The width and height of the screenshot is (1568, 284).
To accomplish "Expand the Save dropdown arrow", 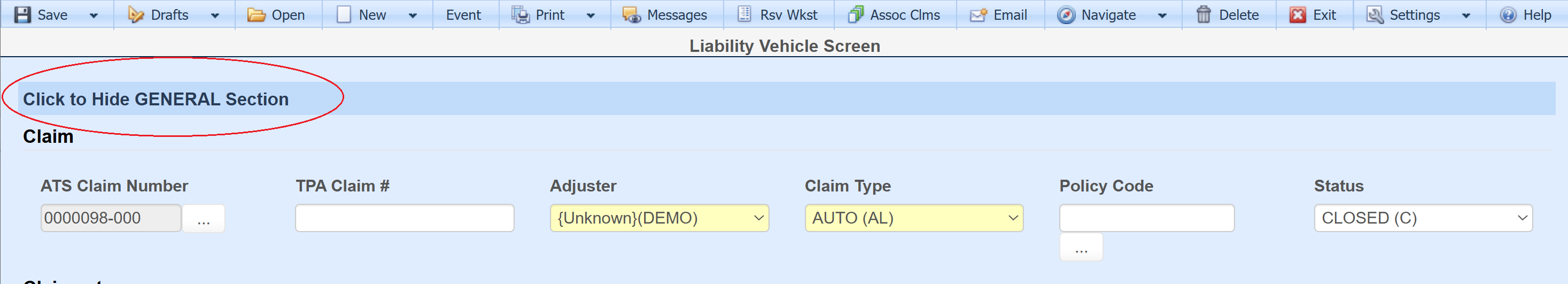I will pyautogui.click(x=94, y=15).
